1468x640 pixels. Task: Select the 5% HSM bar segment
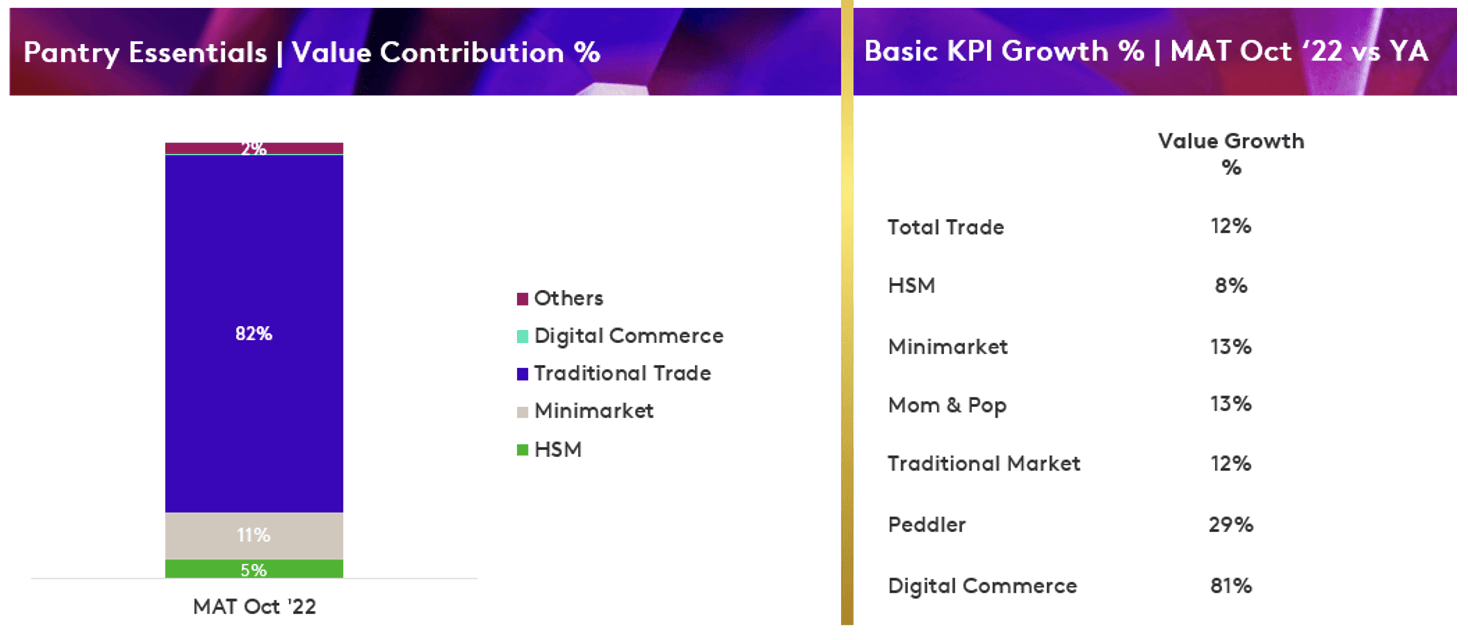(254, 569)
